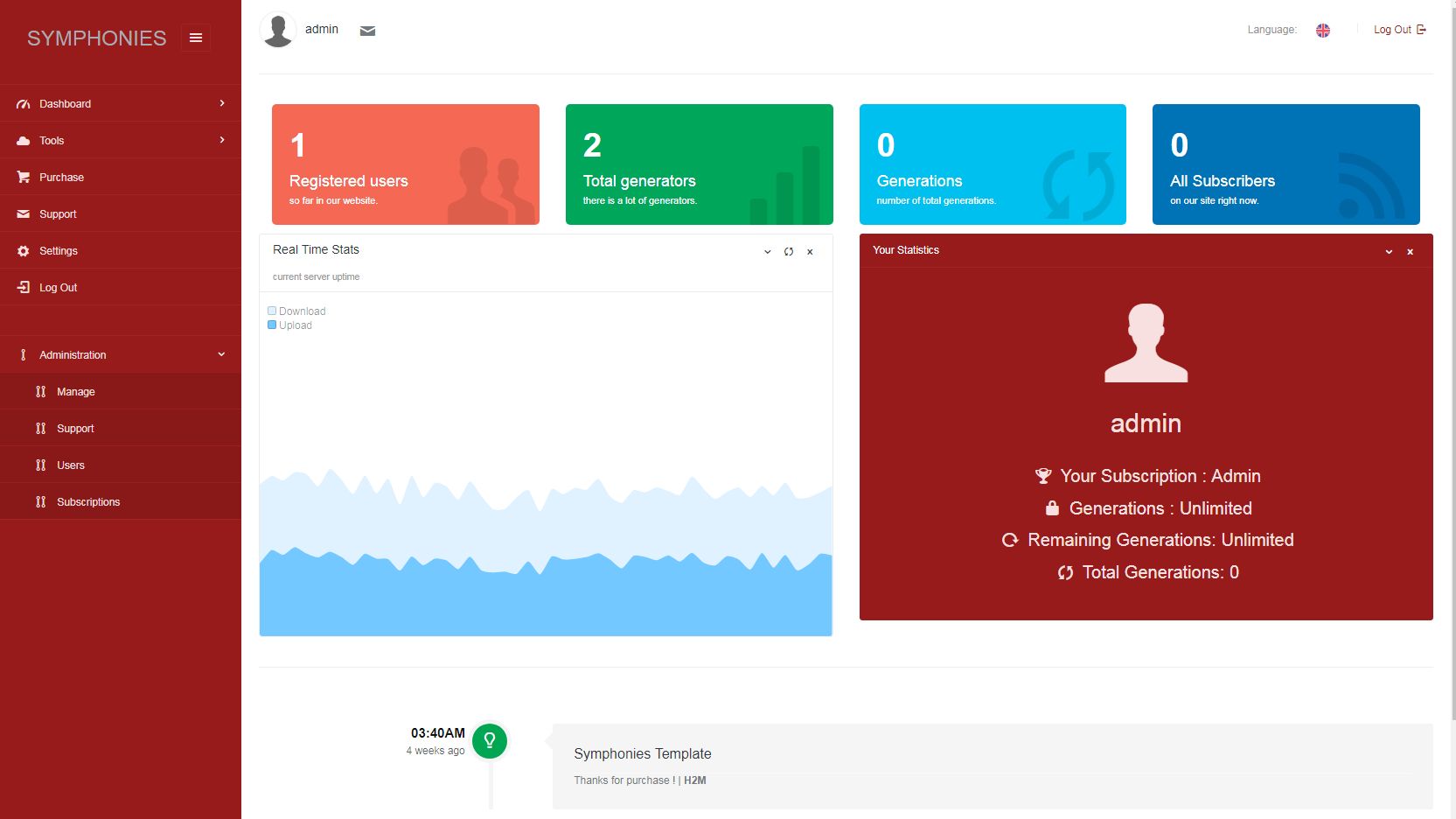Toggle the Download legend checkbox
Screen dimensions: 1456x819
[x=272, y=311]
